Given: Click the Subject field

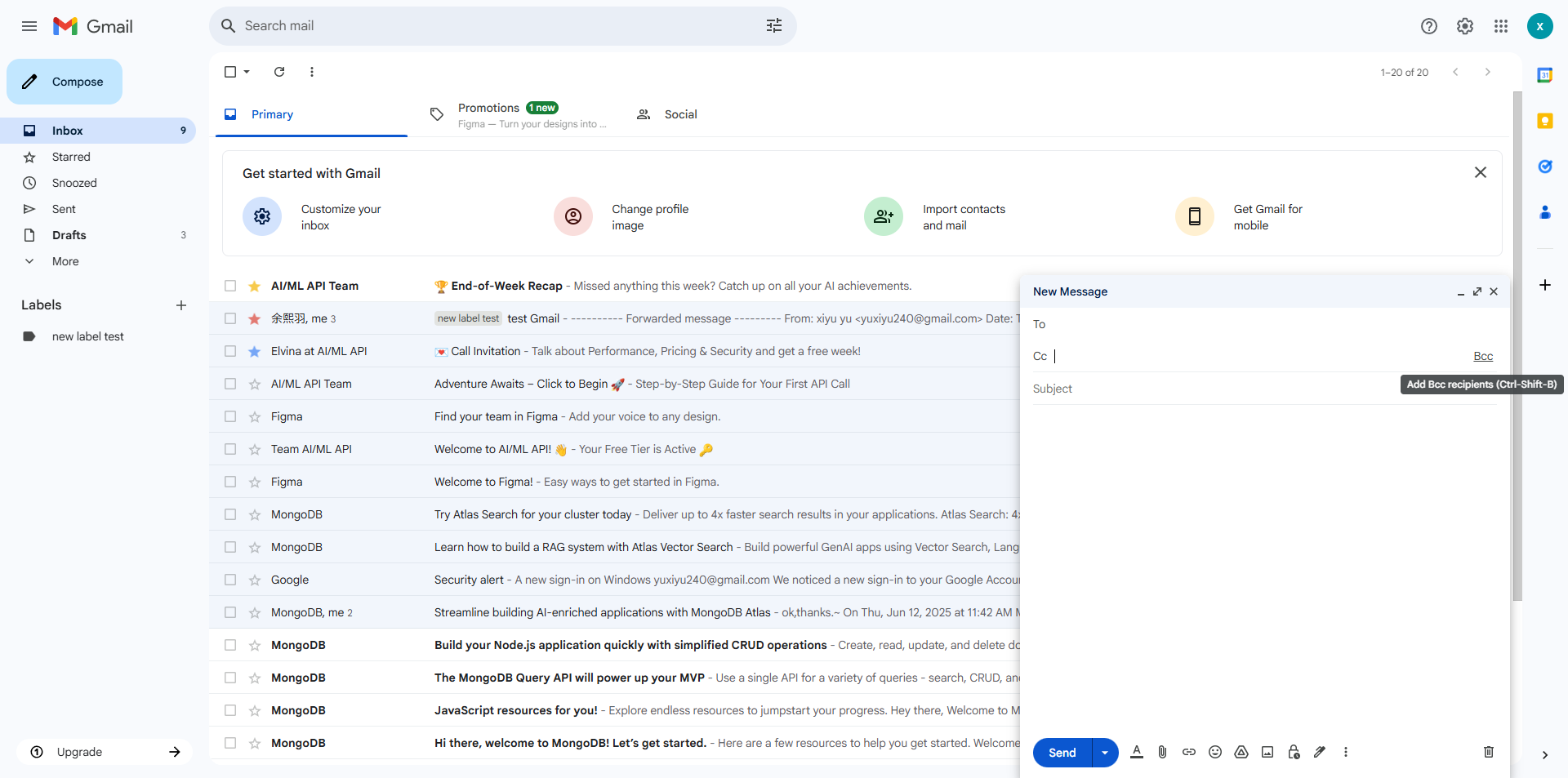Looking at the screenshot, I should click(x=1264, y=389).
